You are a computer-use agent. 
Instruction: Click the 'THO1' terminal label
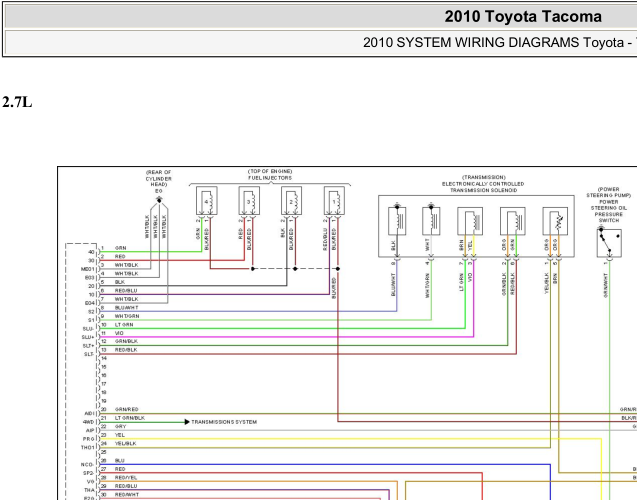click(87, 448)
